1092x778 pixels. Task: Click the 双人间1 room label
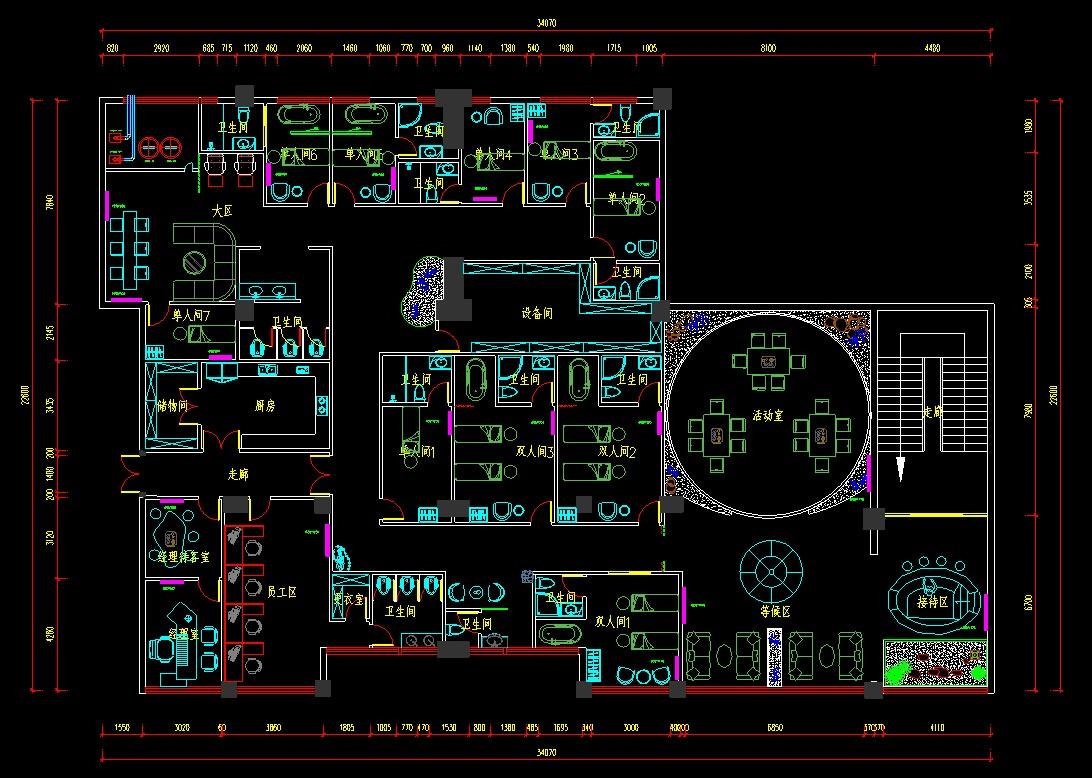613,621
